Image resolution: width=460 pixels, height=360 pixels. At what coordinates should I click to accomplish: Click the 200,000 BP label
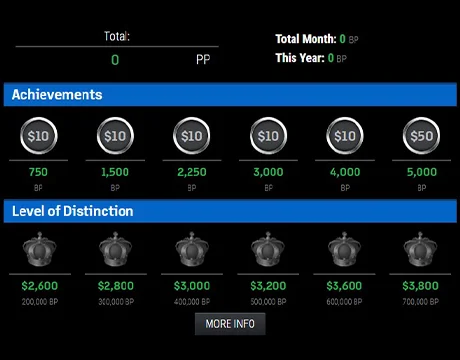(40, 302)
